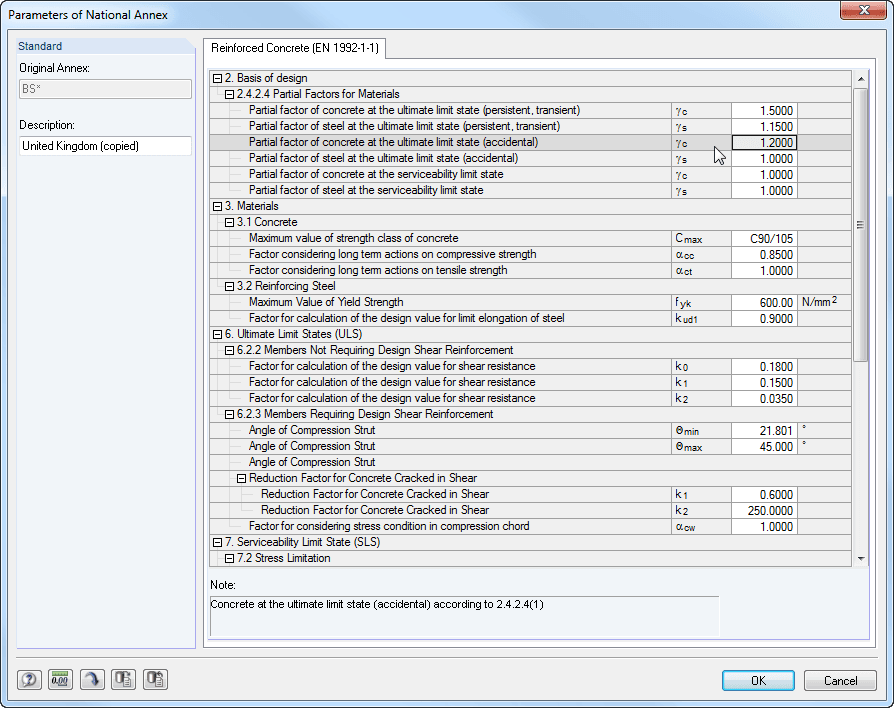Select row 'Maximum value of strength class of concrete'

pyautogui.click(x=530, y=238)
